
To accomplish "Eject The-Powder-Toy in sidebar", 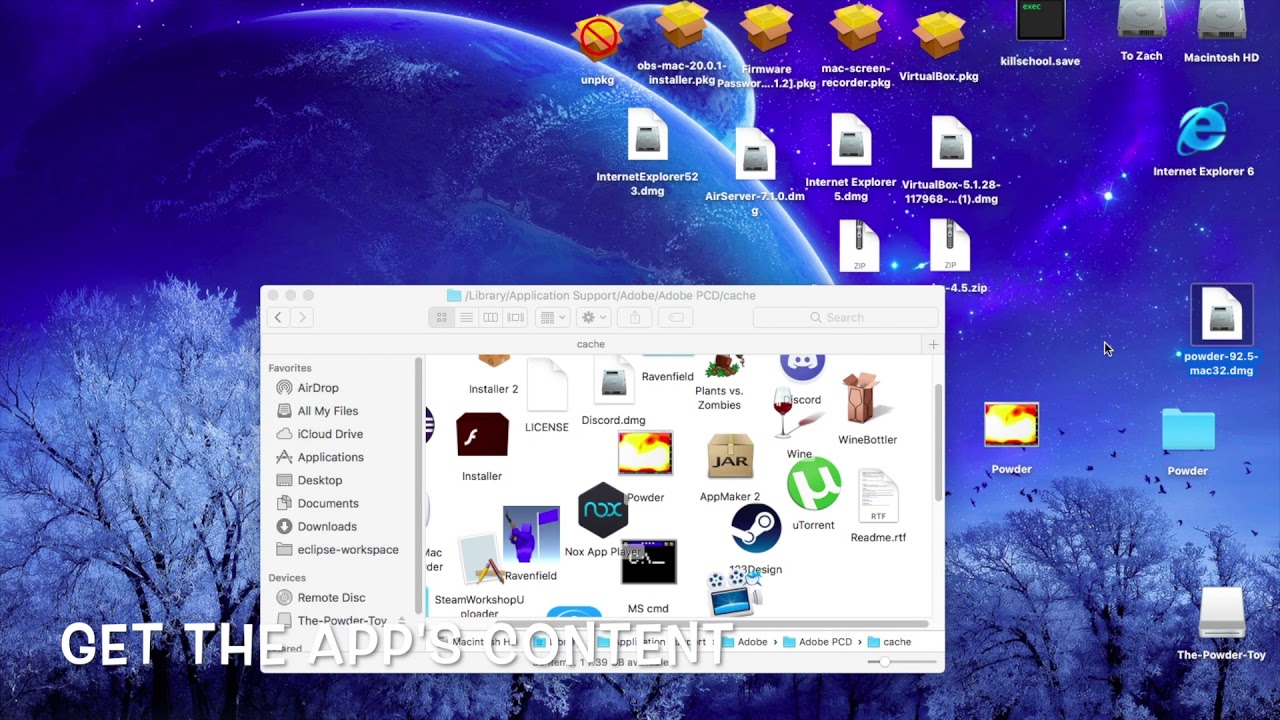I will (x=402, y=621).
